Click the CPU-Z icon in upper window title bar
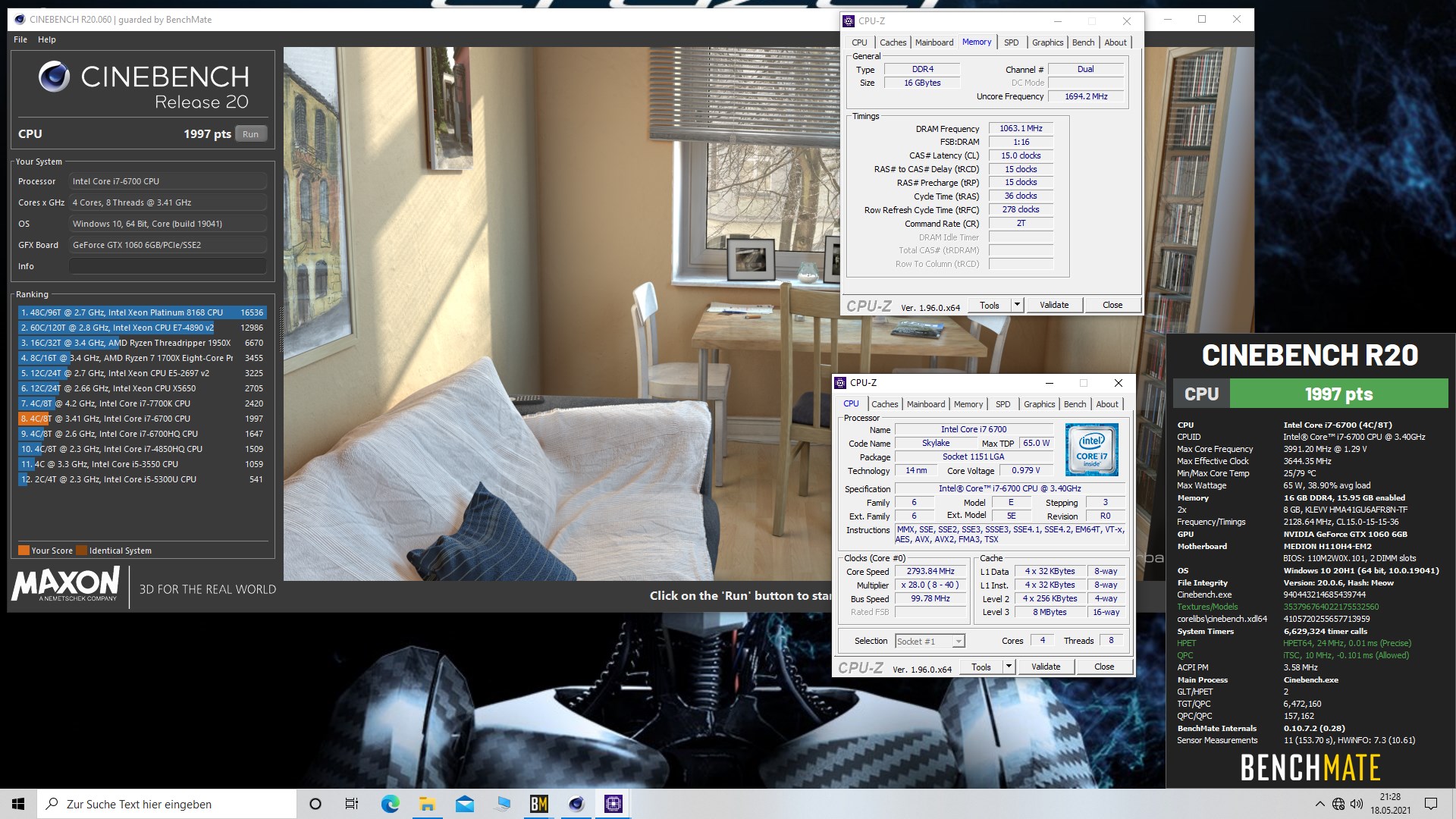 click(x=849, y=21)
